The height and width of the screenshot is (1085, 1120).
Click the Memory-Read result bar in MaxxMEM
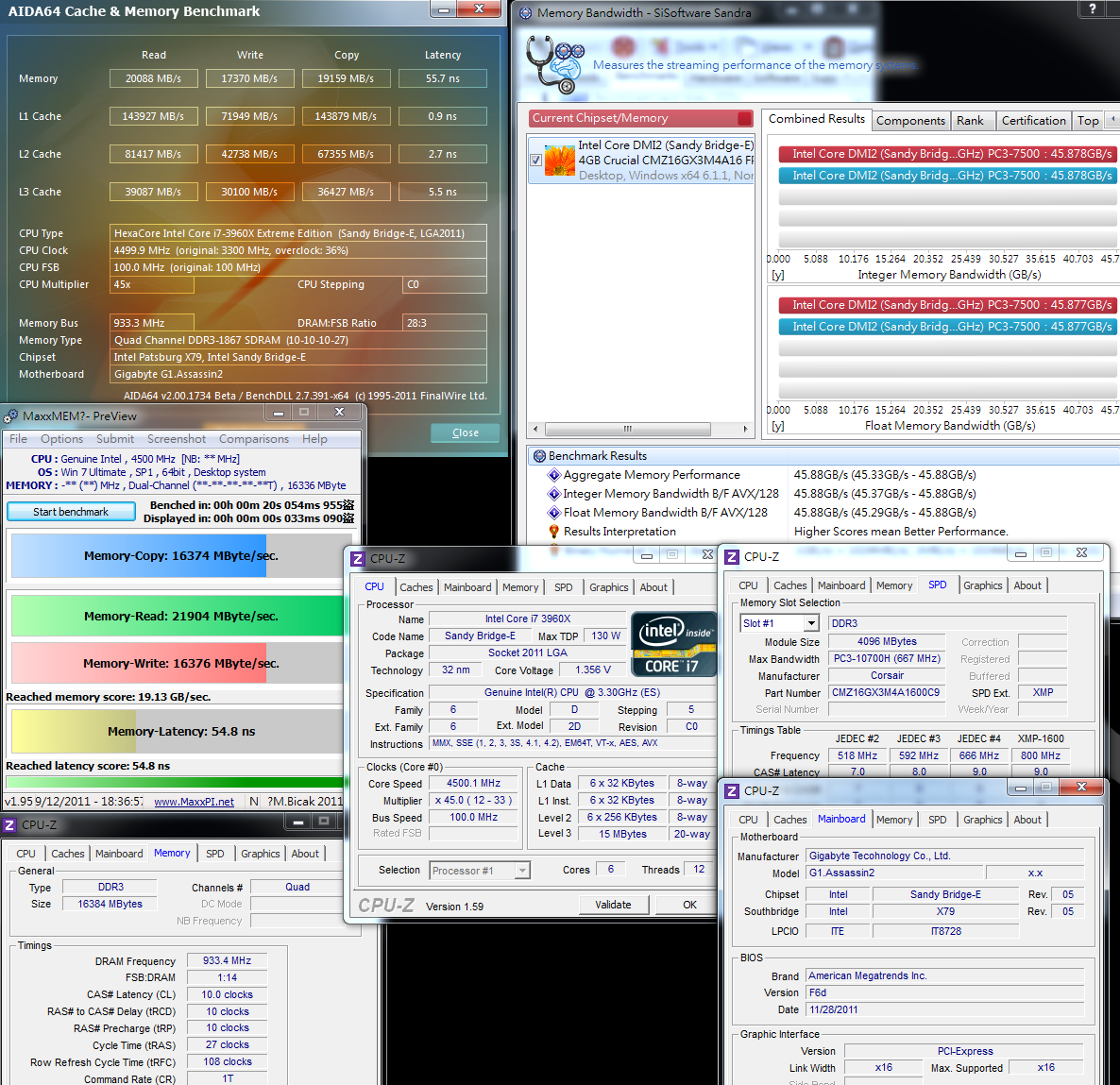point(178,616)
